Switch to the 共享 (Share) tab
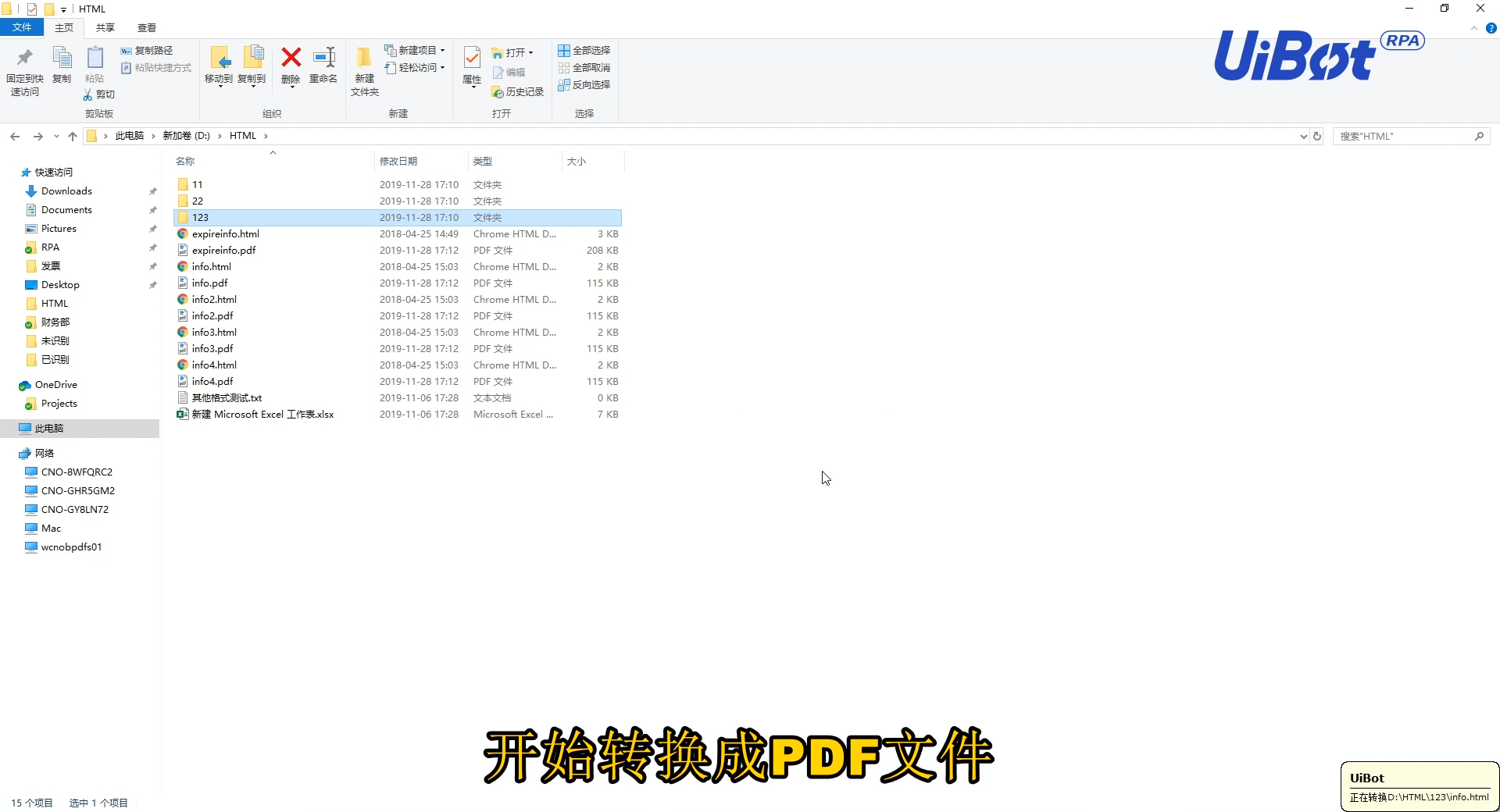This screenshot has height=812, width=1500. (x=105, y=28)
